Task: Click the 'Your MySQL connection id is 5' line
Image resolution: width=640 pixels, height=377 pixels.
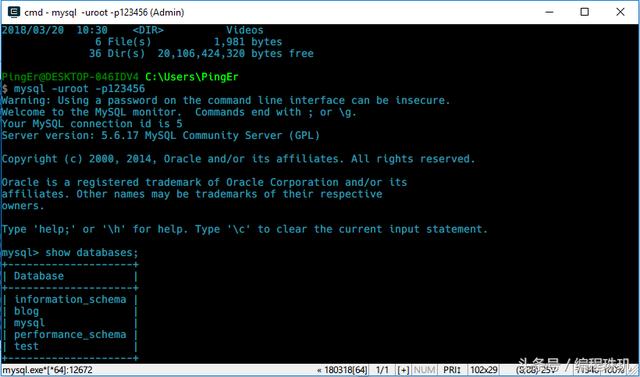Action: pos(92,124)
